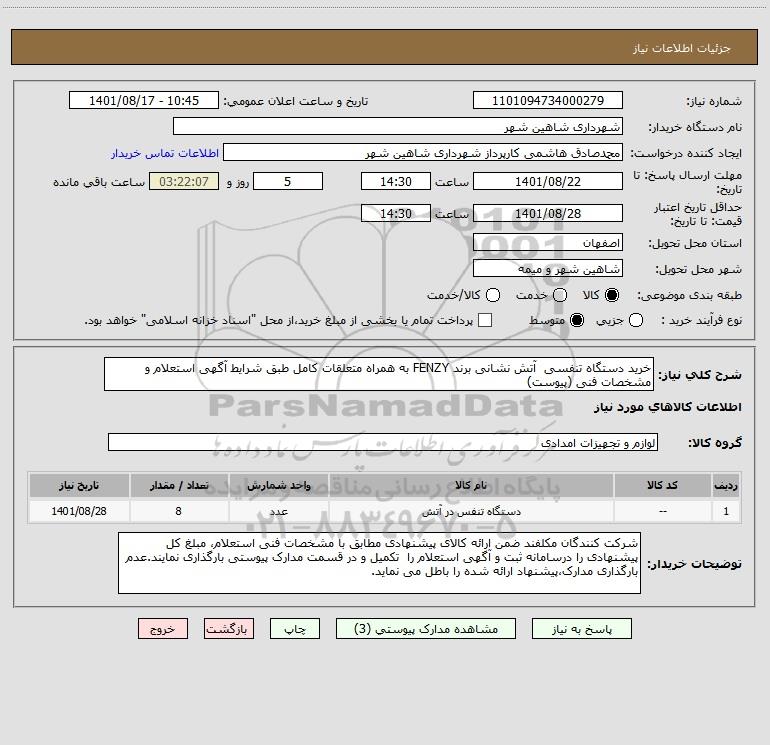Click the price validity time 14:30 field

pos(396,213)
